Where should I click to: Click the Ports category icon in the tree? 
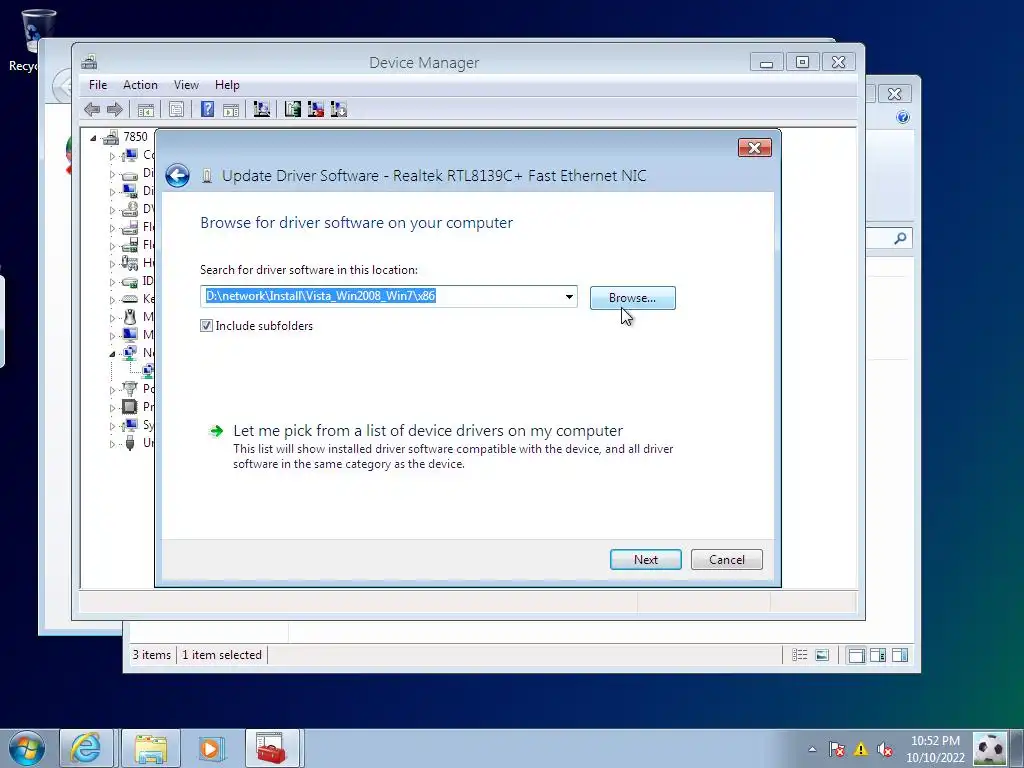(130, 389)
